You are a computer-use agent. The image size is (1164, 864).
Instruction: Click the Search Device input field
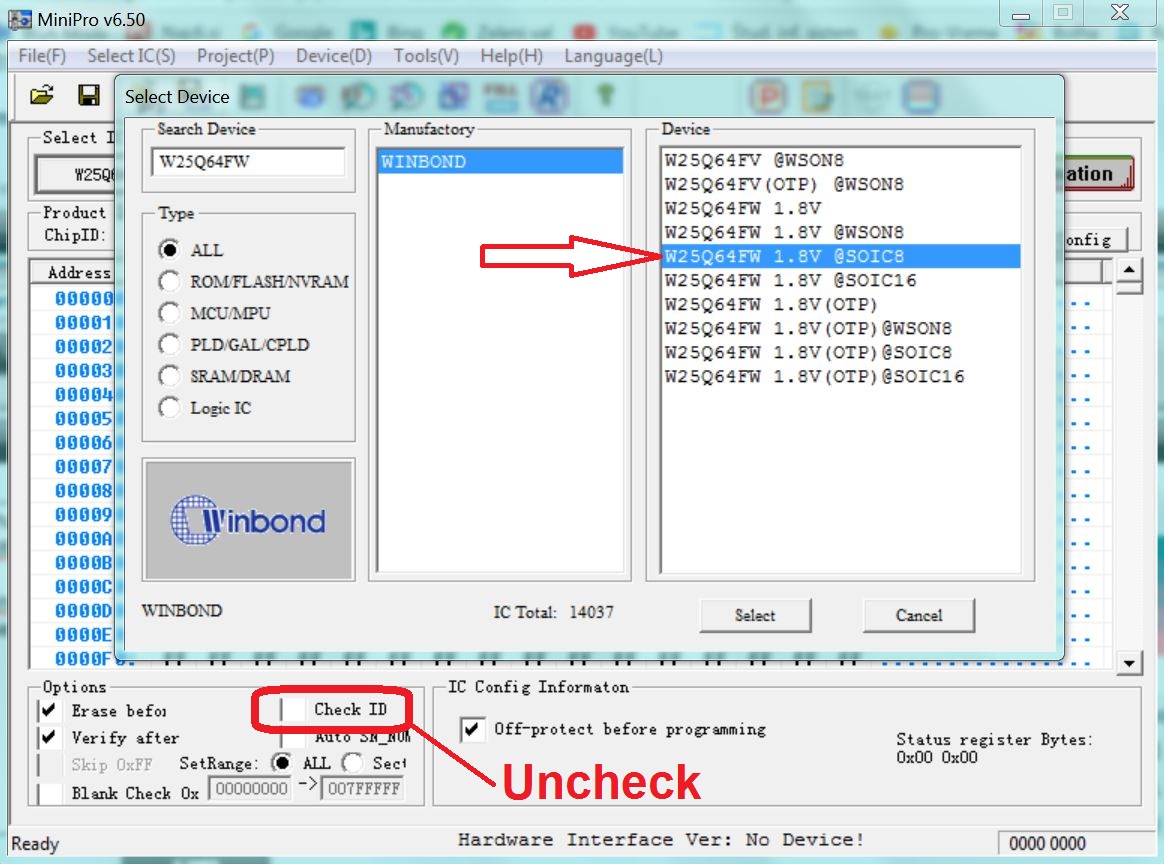248,161
